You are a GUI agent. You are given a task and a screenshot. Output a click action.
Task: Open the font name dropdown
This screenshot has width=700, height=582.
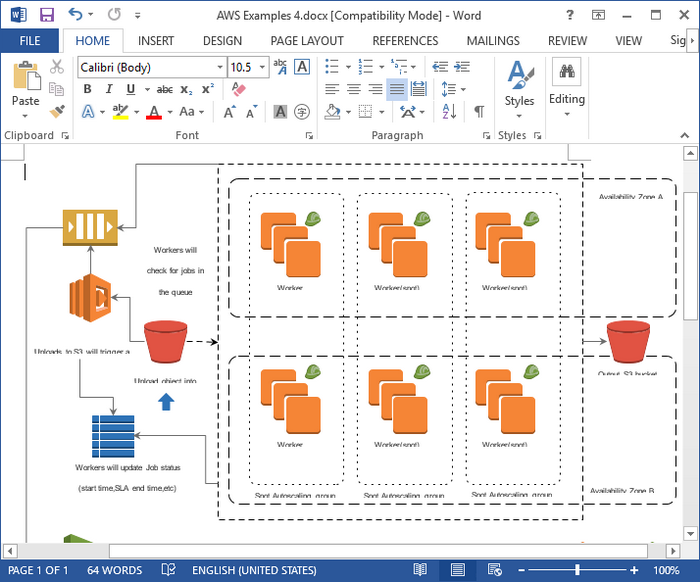point(220,67)
